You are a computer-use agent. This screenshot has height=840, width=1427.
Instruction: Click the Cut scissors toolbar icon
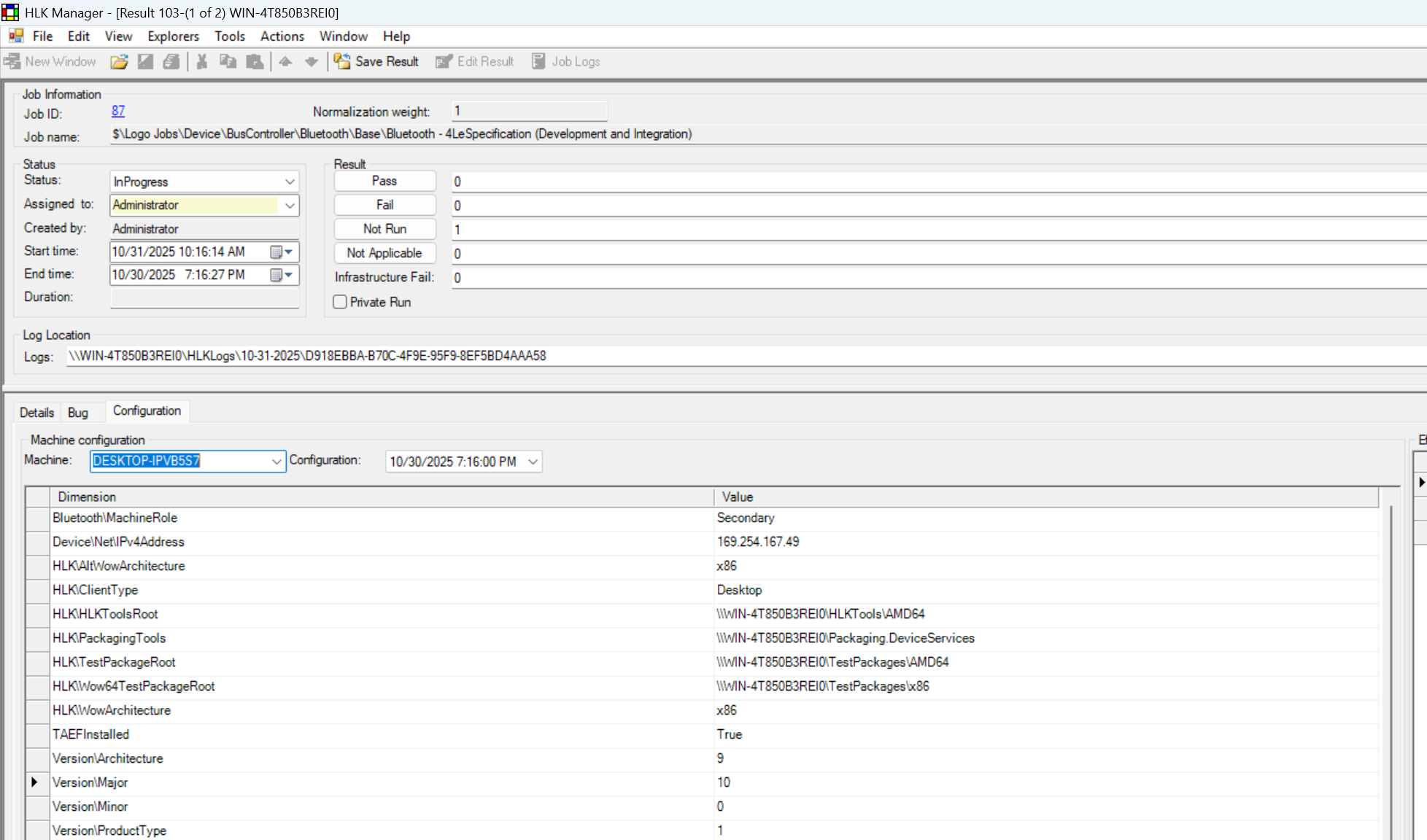point(202,62)
